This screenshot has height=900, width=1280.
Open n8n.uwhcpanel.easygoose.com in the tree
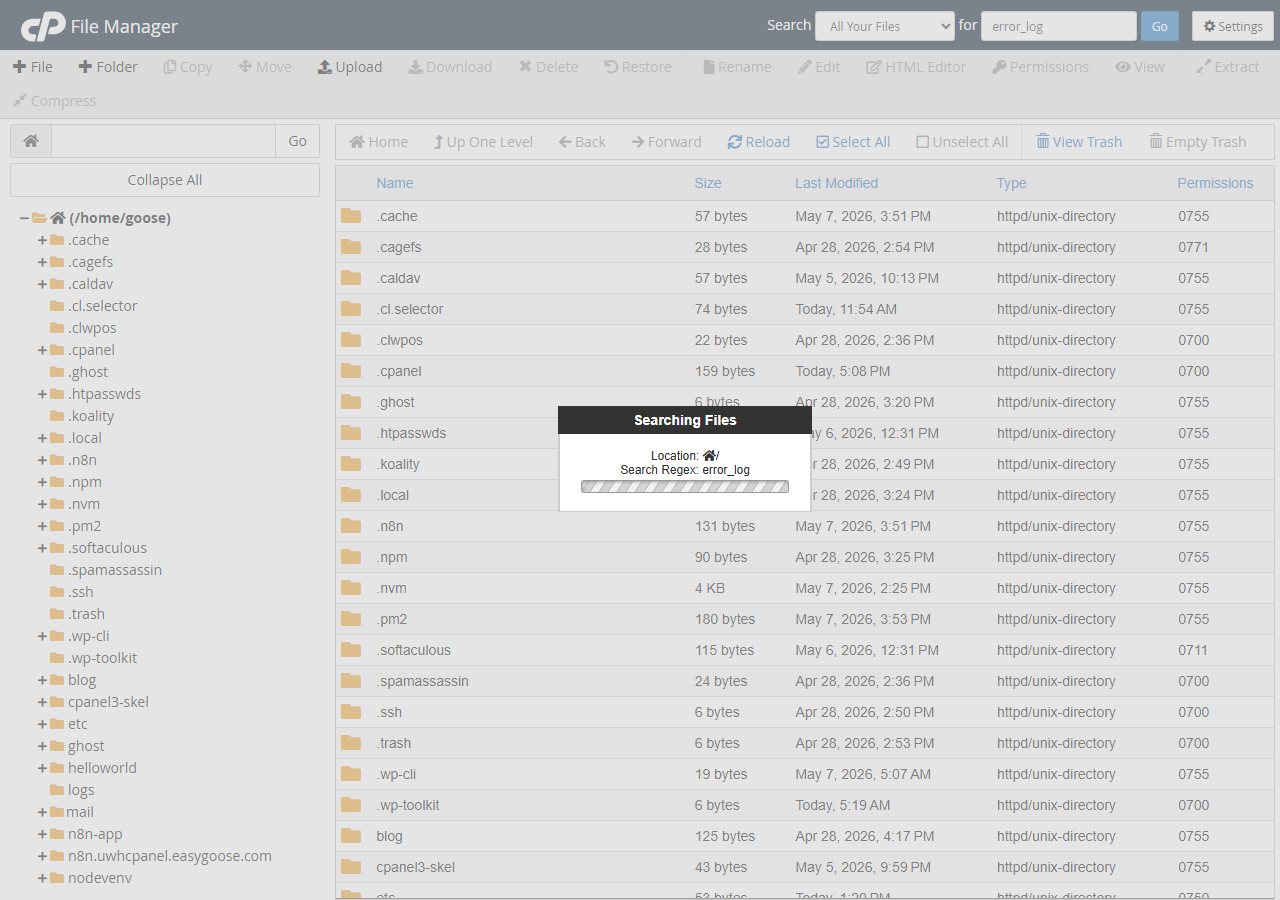[170, 856]
